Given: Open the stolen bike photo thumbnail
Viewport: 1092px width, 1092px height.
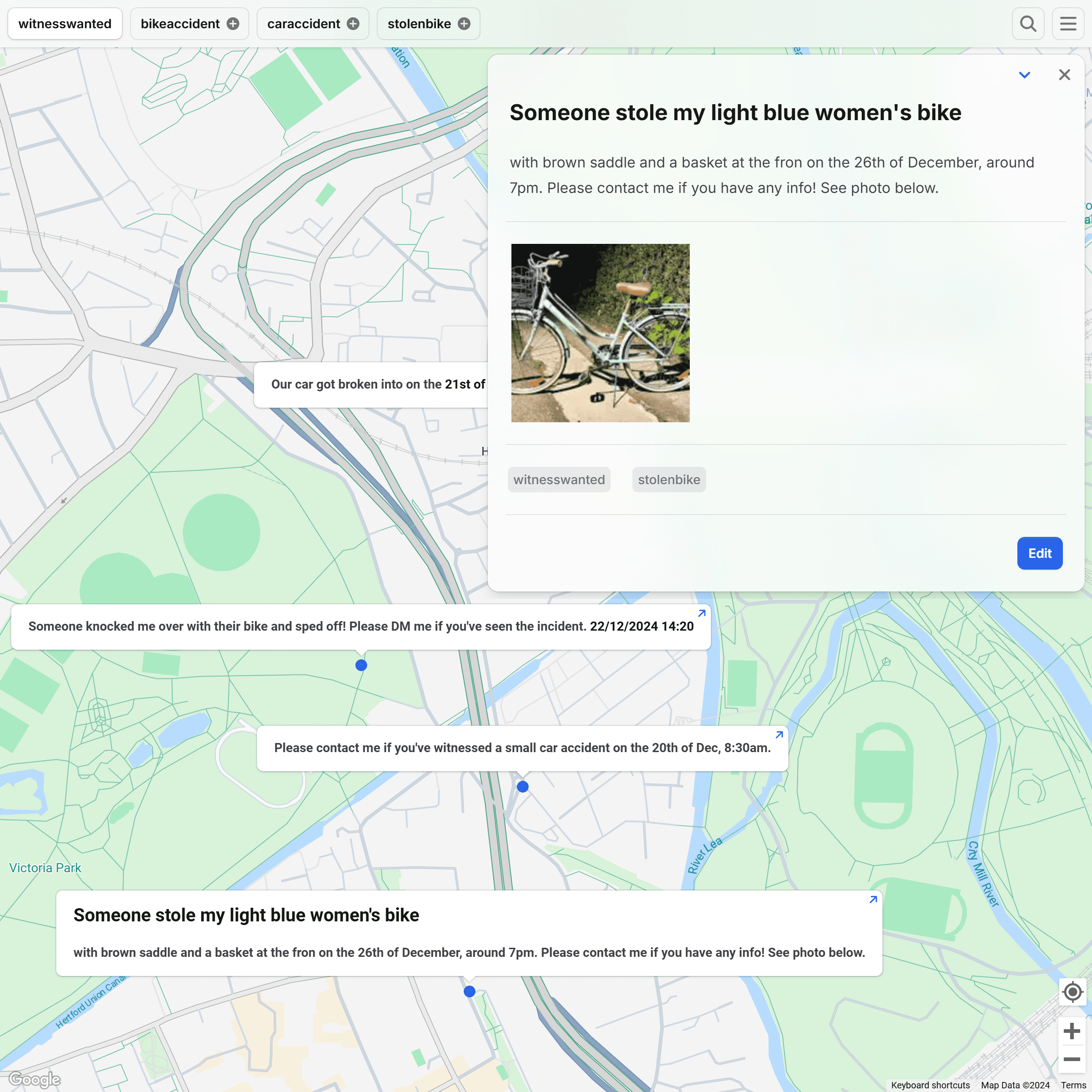Looking at the screenshot, I should pyautogui.click(x=600, y=333).
